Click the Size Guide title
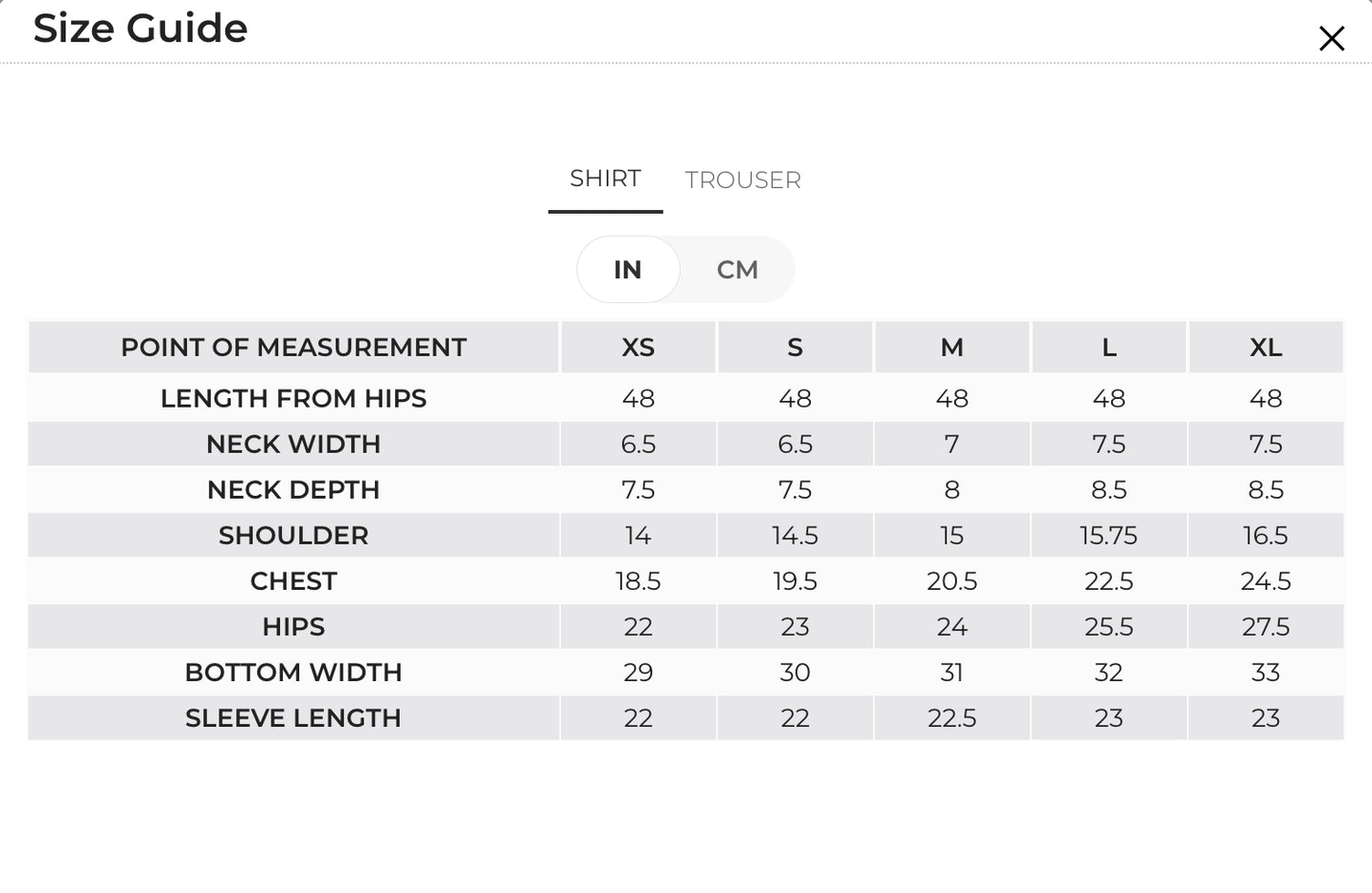The width and height of the screenshot is (1372, 893). pyautogui.click(x=141, y=28)
